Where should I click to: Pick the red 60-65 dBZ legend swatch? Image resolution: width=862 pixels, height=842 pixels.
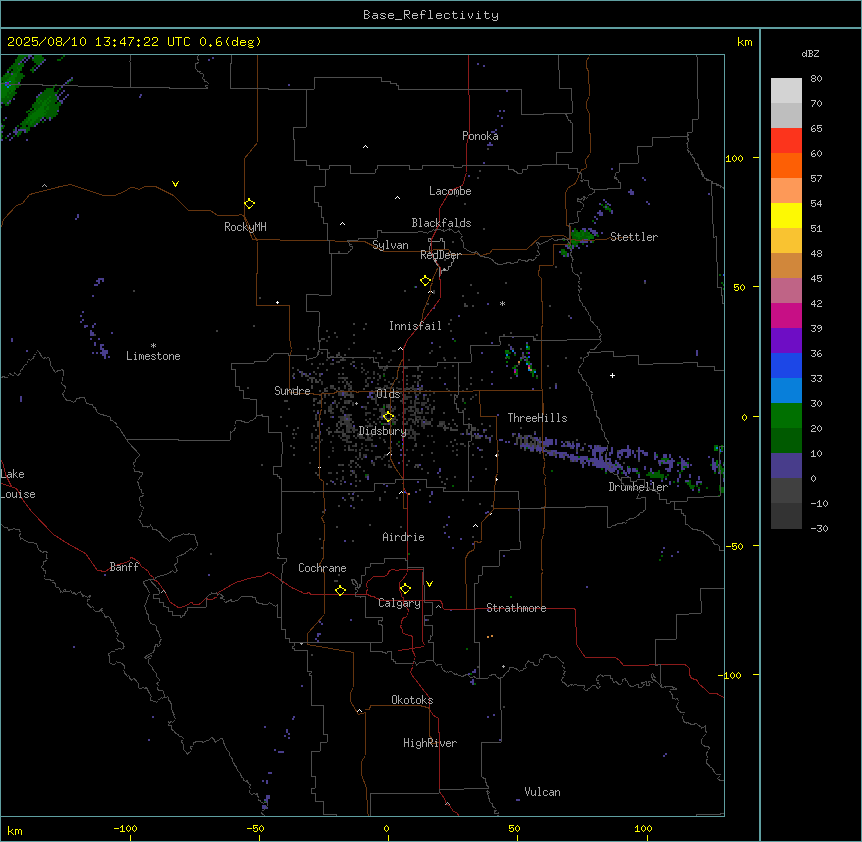click(786, 141)
